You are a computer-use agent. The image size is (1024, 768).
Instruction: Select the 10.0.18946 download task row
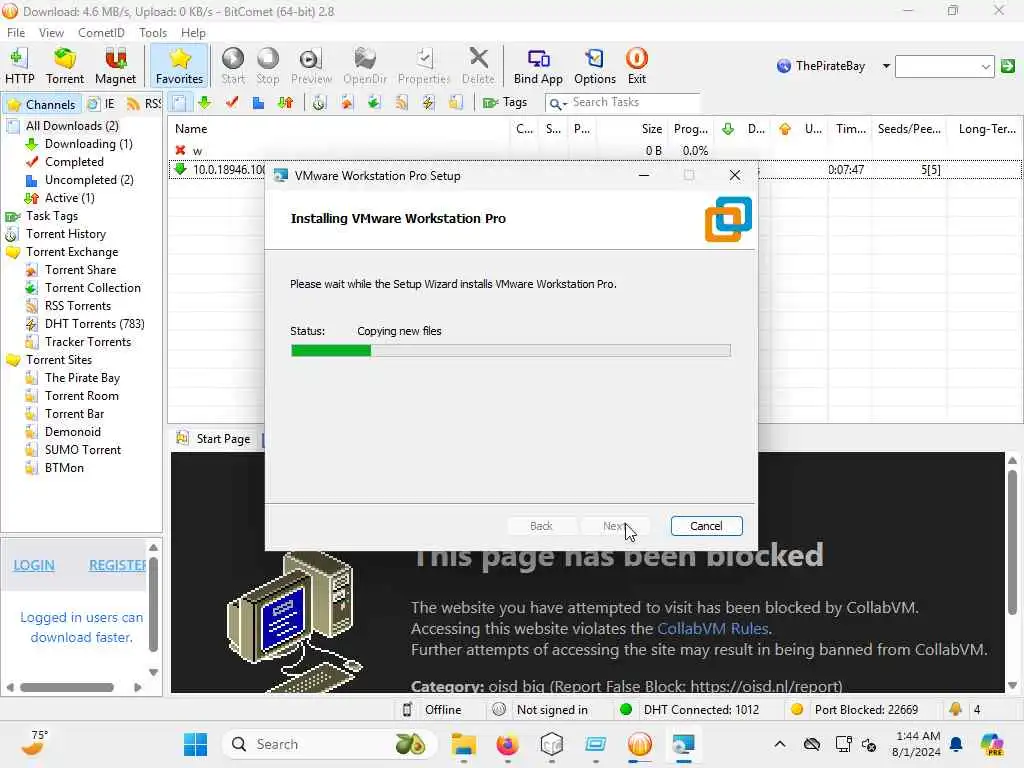point(594,170)
